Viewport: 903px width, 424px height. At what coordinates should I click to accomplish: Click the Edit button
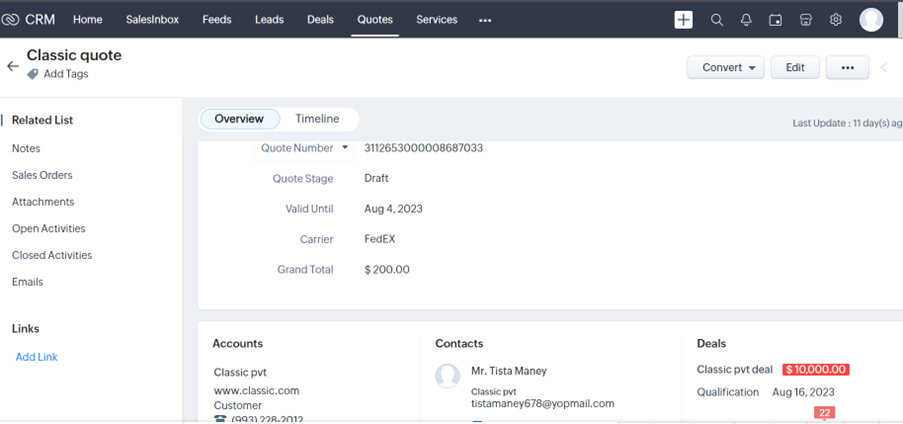point(795,67)
